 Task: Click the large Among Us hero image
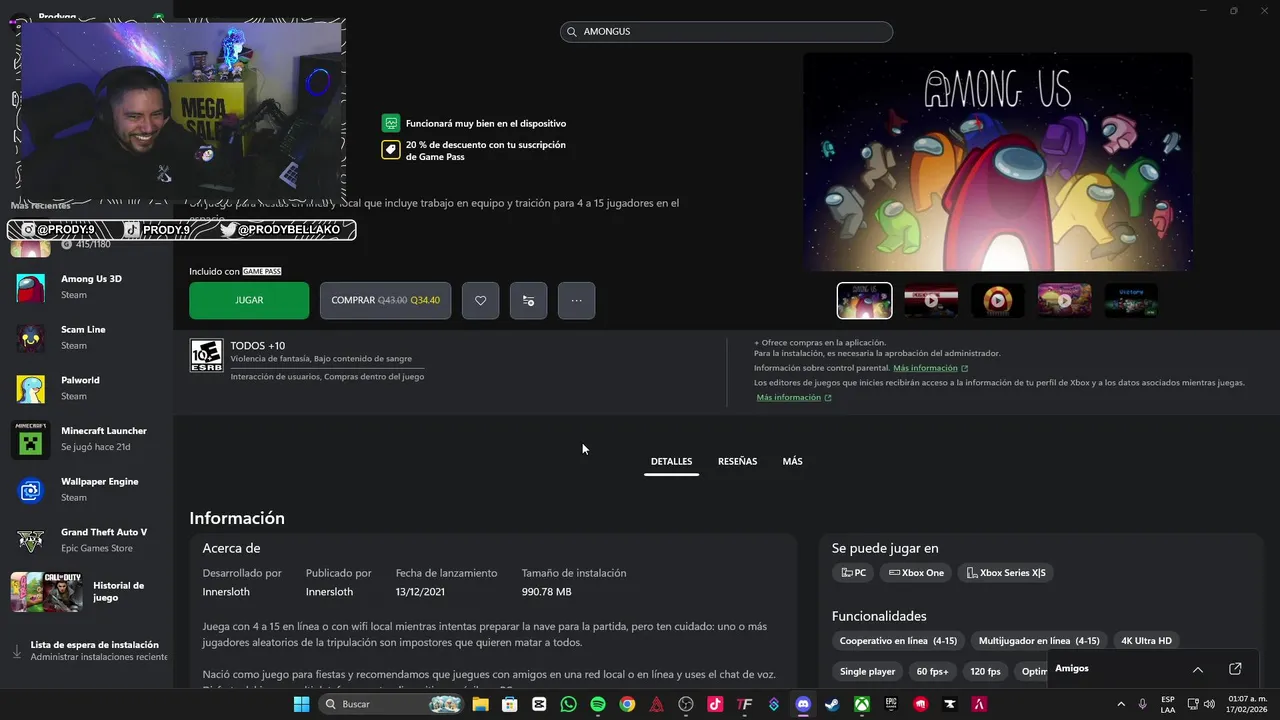pos(997,161)
